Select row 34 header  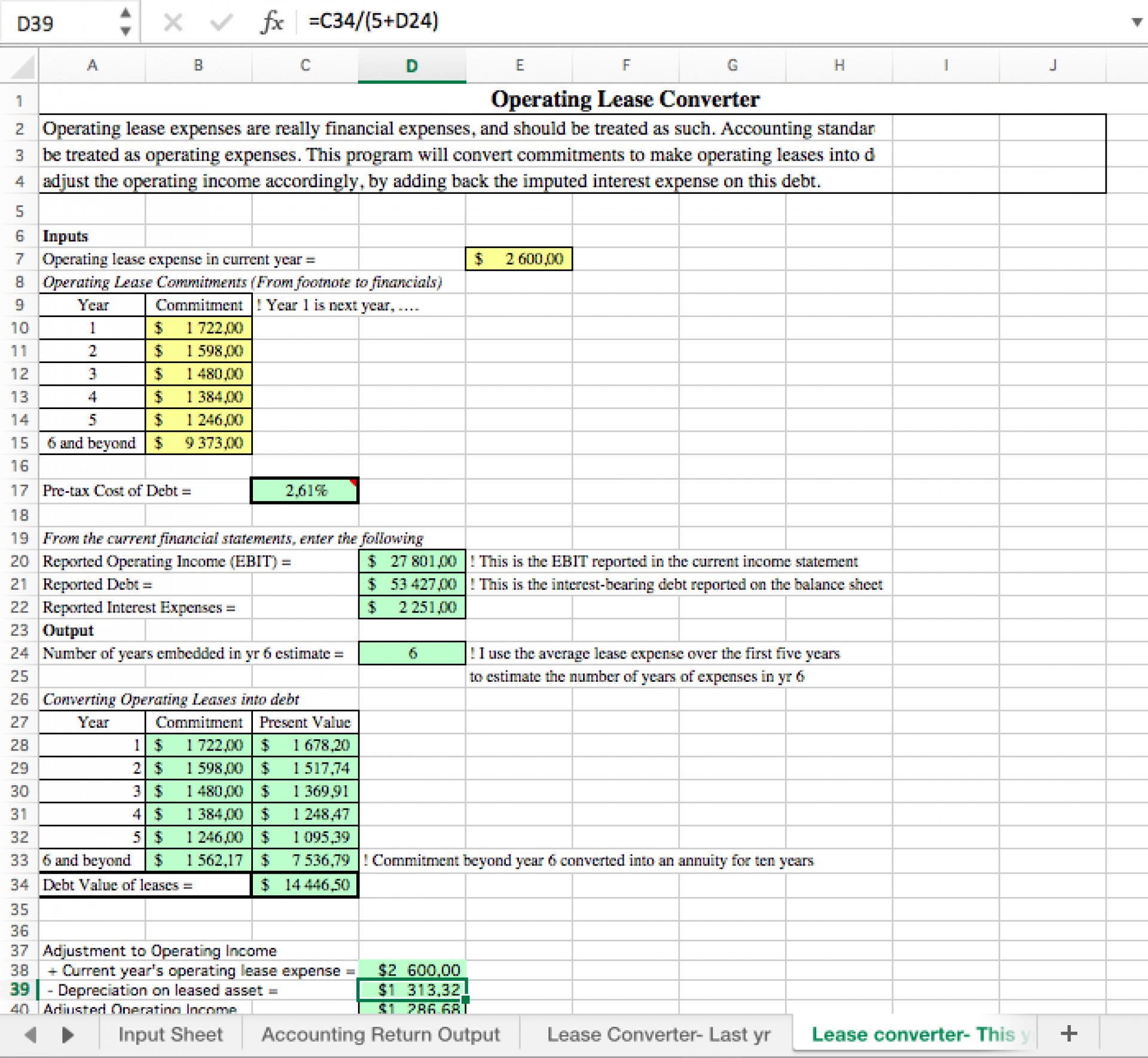point(19,885)
